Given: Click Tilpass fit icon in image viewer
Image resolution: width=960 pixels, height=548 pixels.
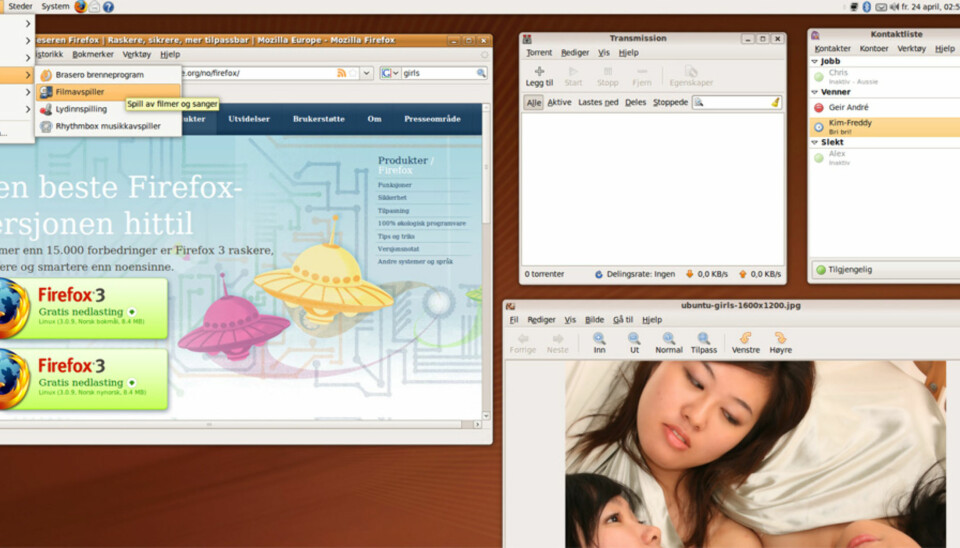Looking at the screenshot, I should click(703, 343).
